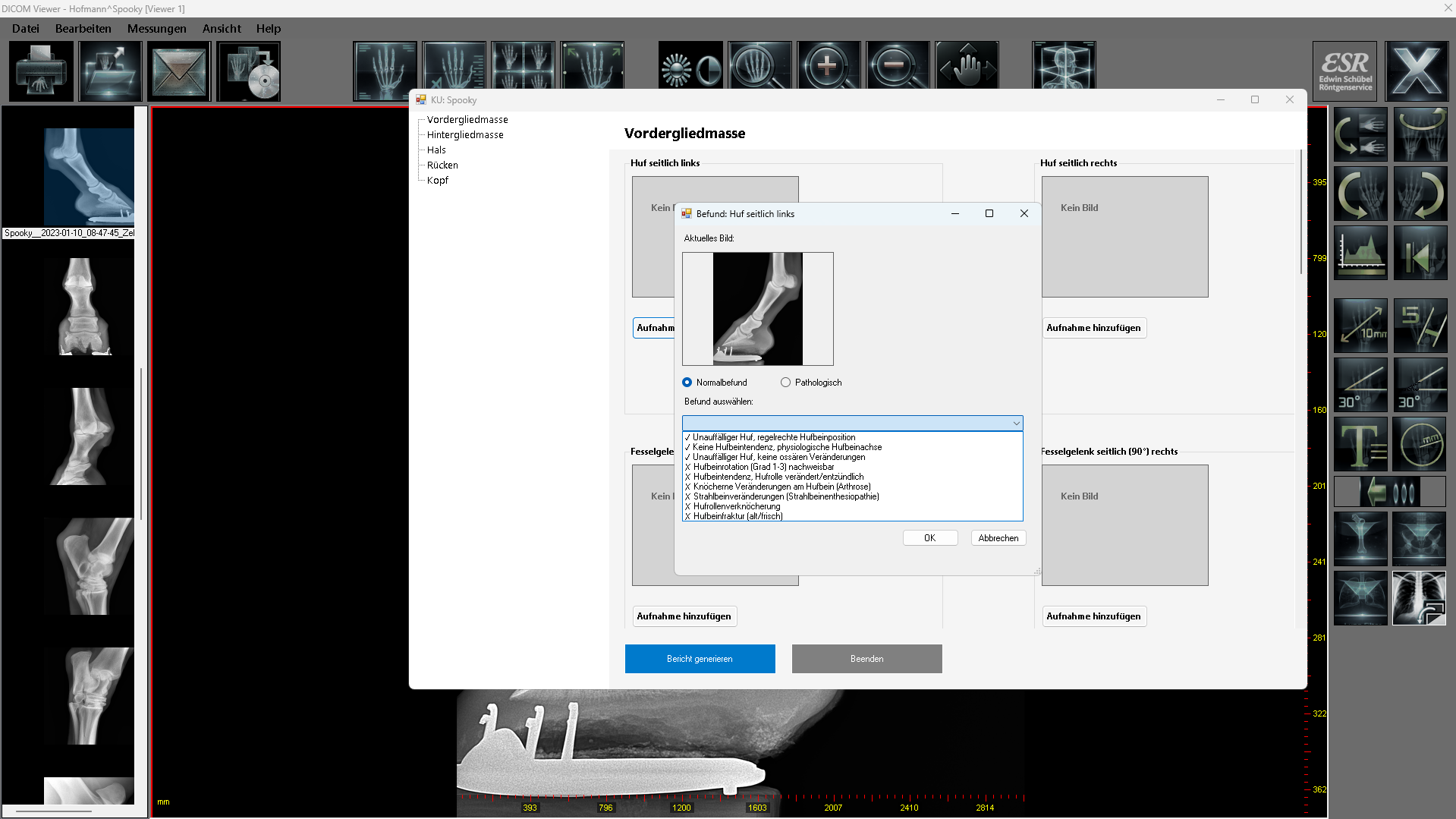
Task: Click the thumbnail panel vertical scrollbar
Action: coord(141,444)
